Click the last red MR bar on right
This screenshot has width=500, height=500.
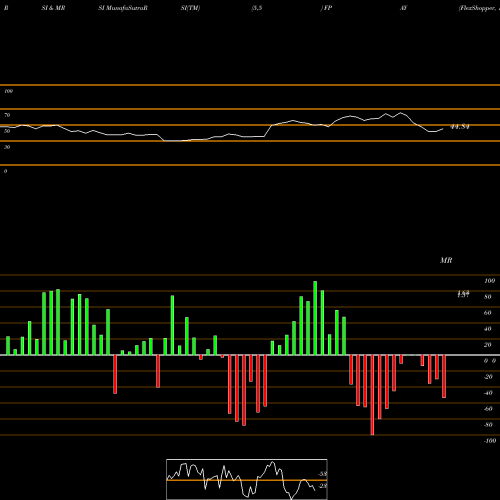click(x=444, y=377)
